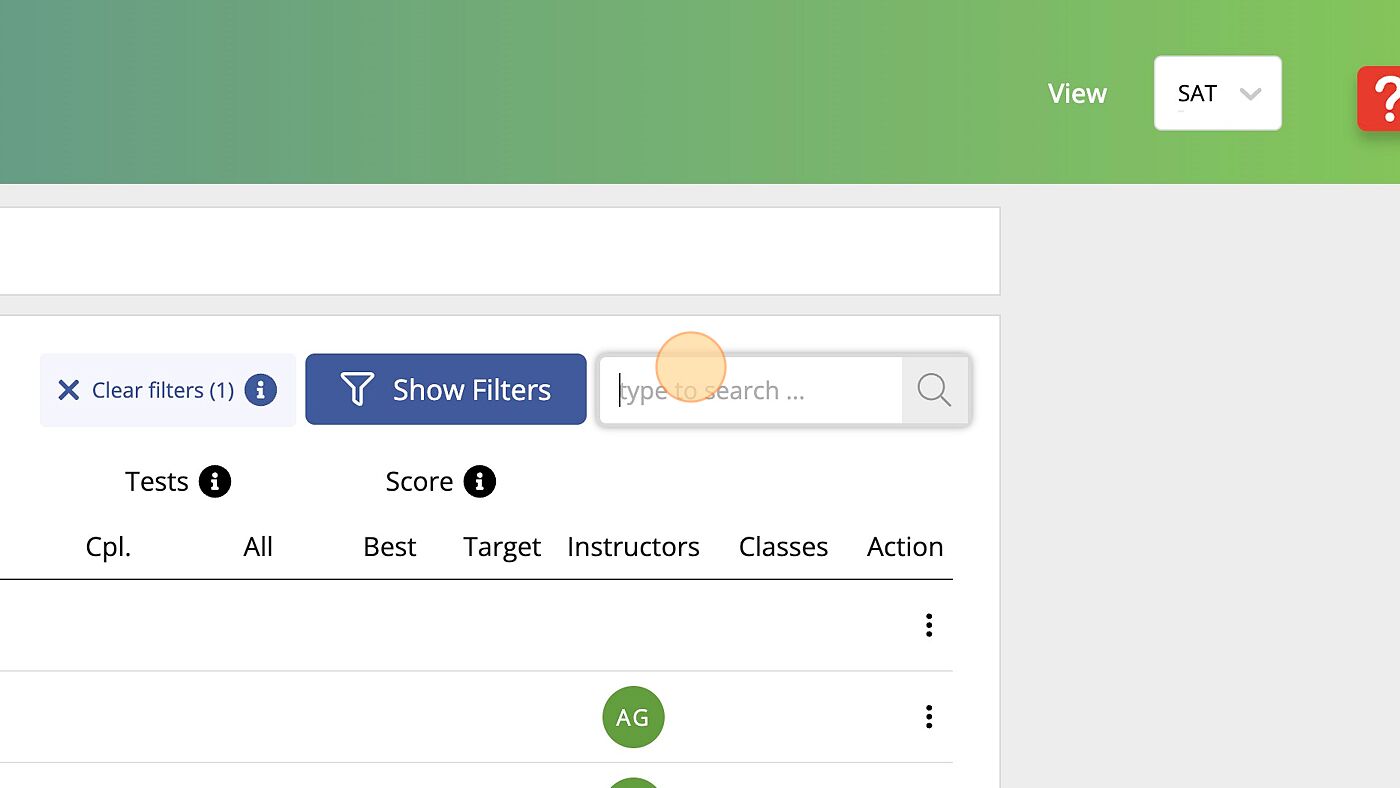Screen dimensions: 1400x788
Task: Focus the type to search input field
Action: pos(750,390)
